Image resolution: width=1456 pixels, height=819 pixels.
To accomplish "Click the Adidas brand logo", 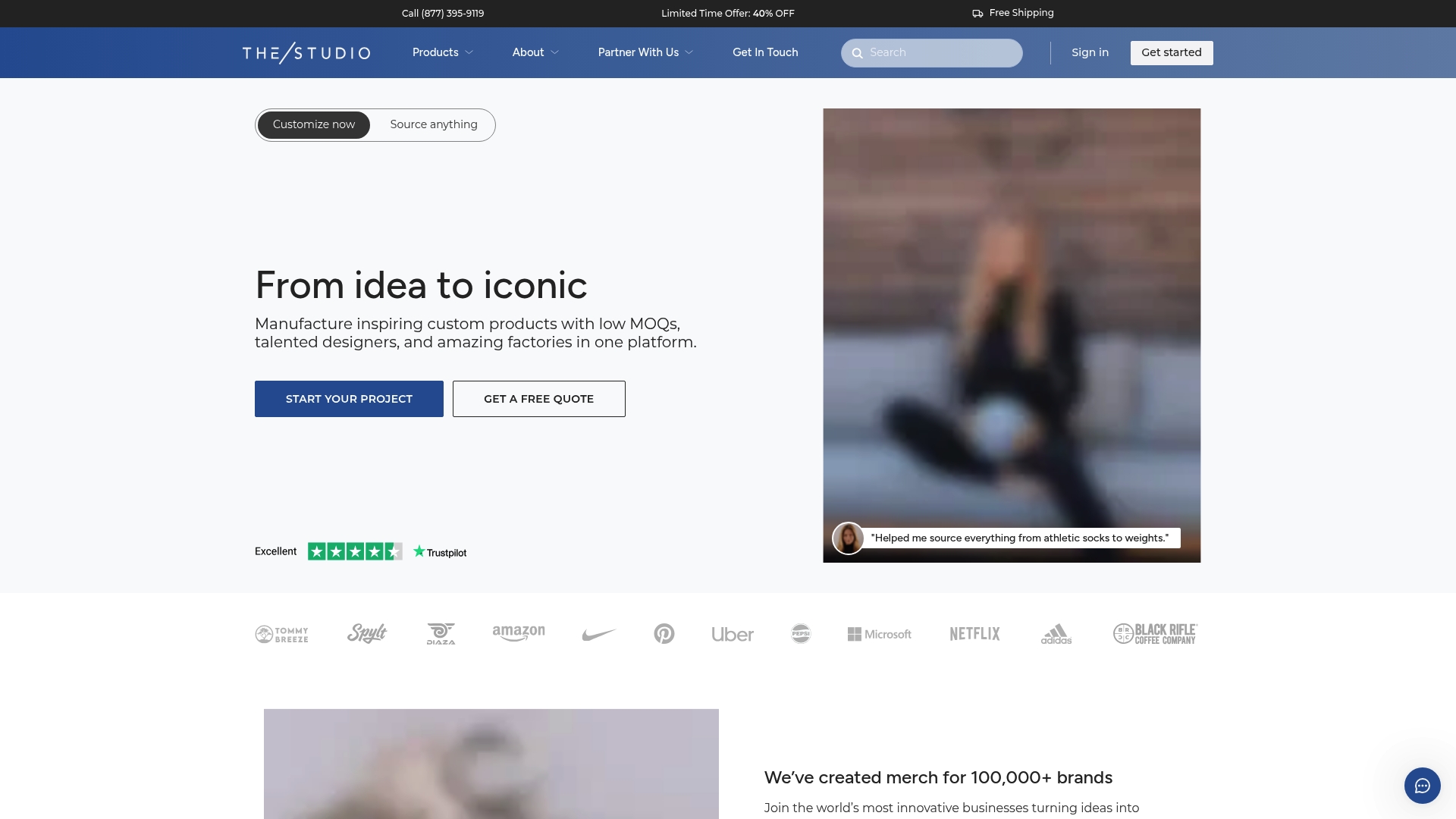I will (1056, 634).
